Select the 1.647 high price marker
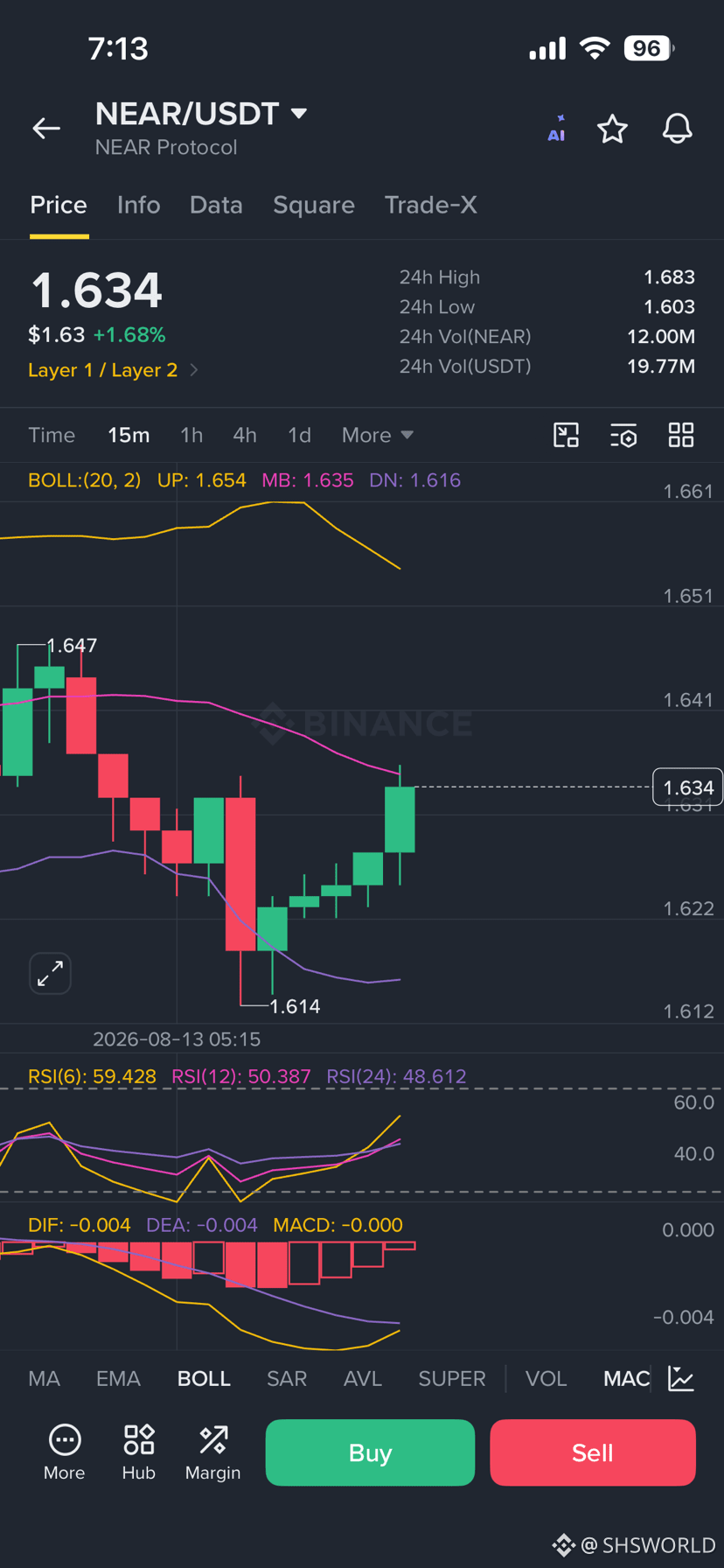This screenshot has height=1568, width=724. pos(72,646)
